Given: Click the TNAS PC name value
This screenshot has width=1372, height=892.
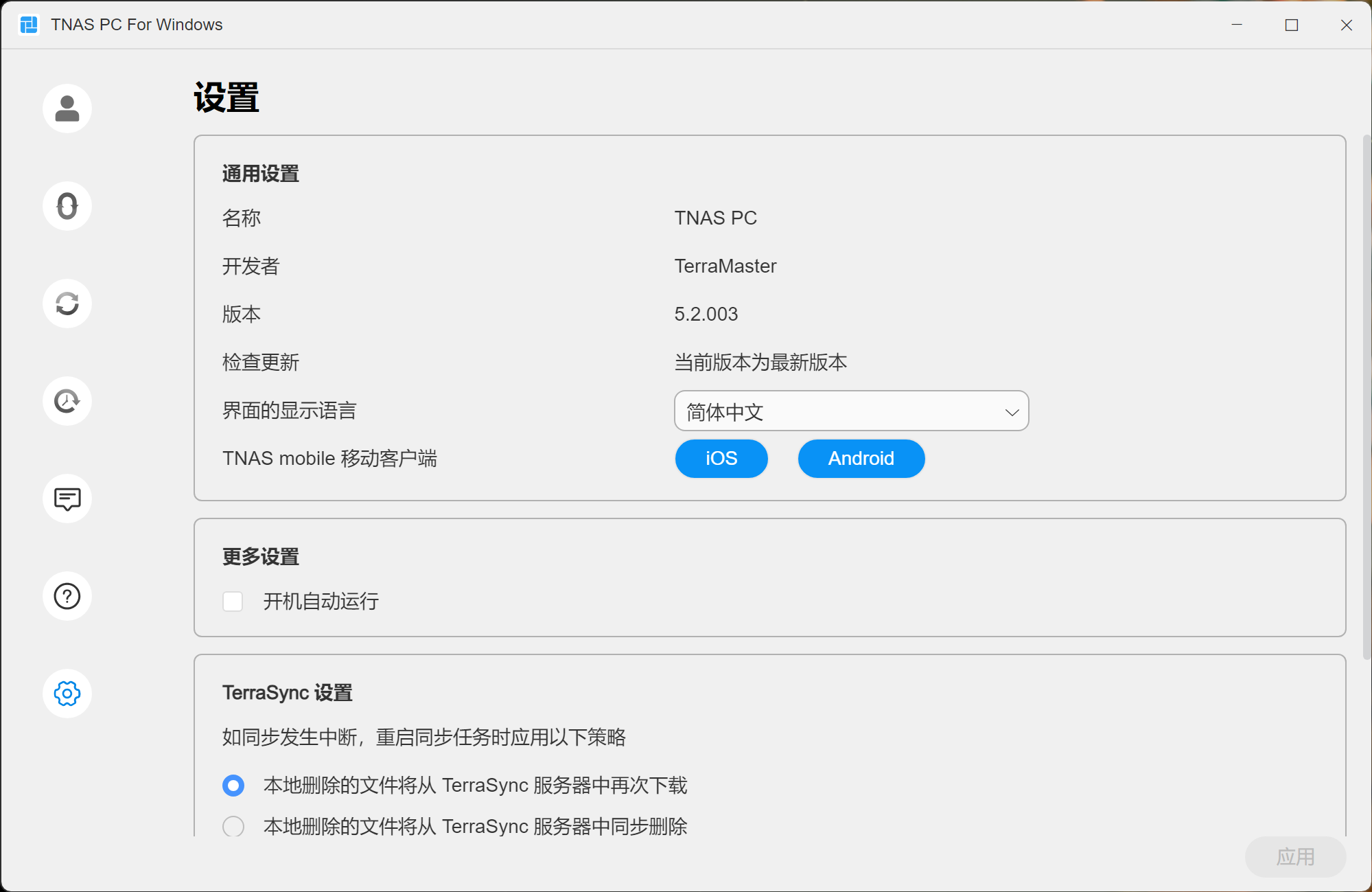Looking at the screenshot, I should [x=715, y=218].
